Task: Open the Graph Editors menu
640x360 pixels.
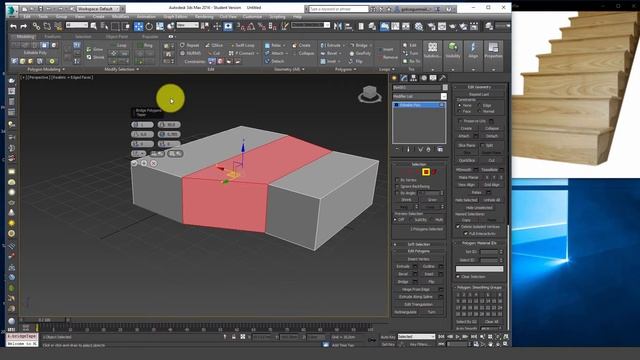Action: (176, 17)
